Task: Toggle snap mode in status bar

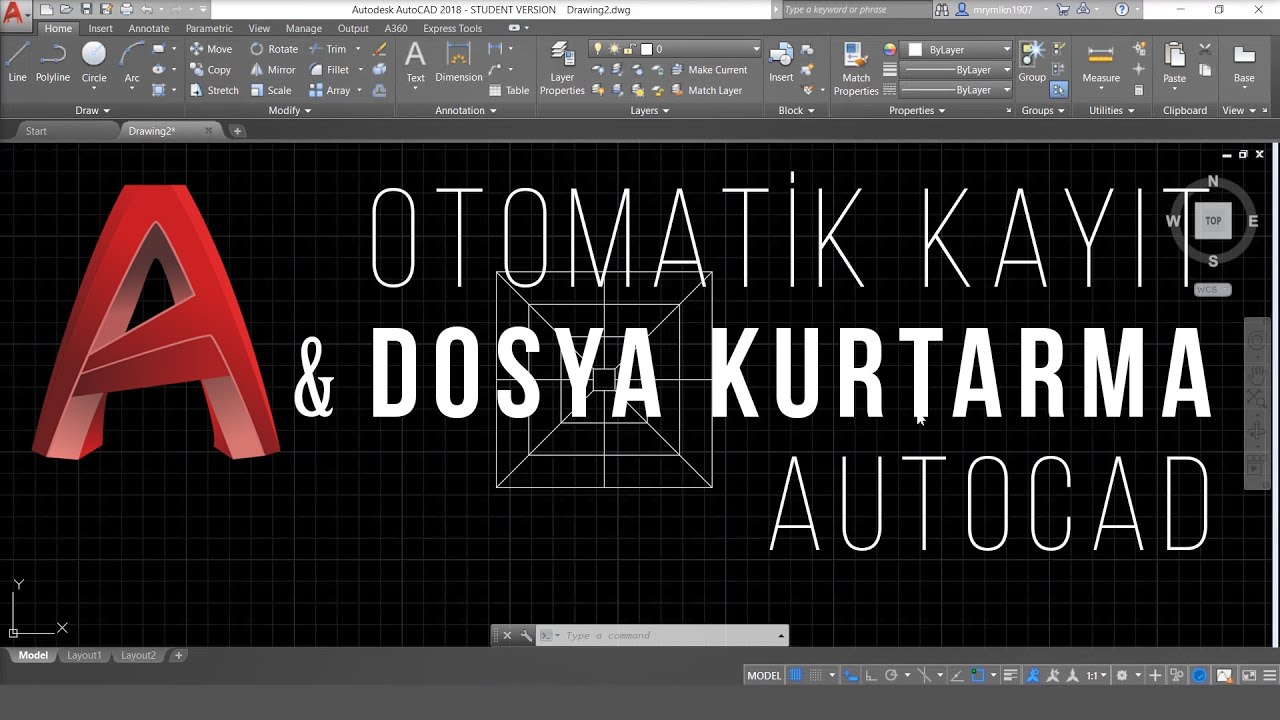Action: pos(817,675)
